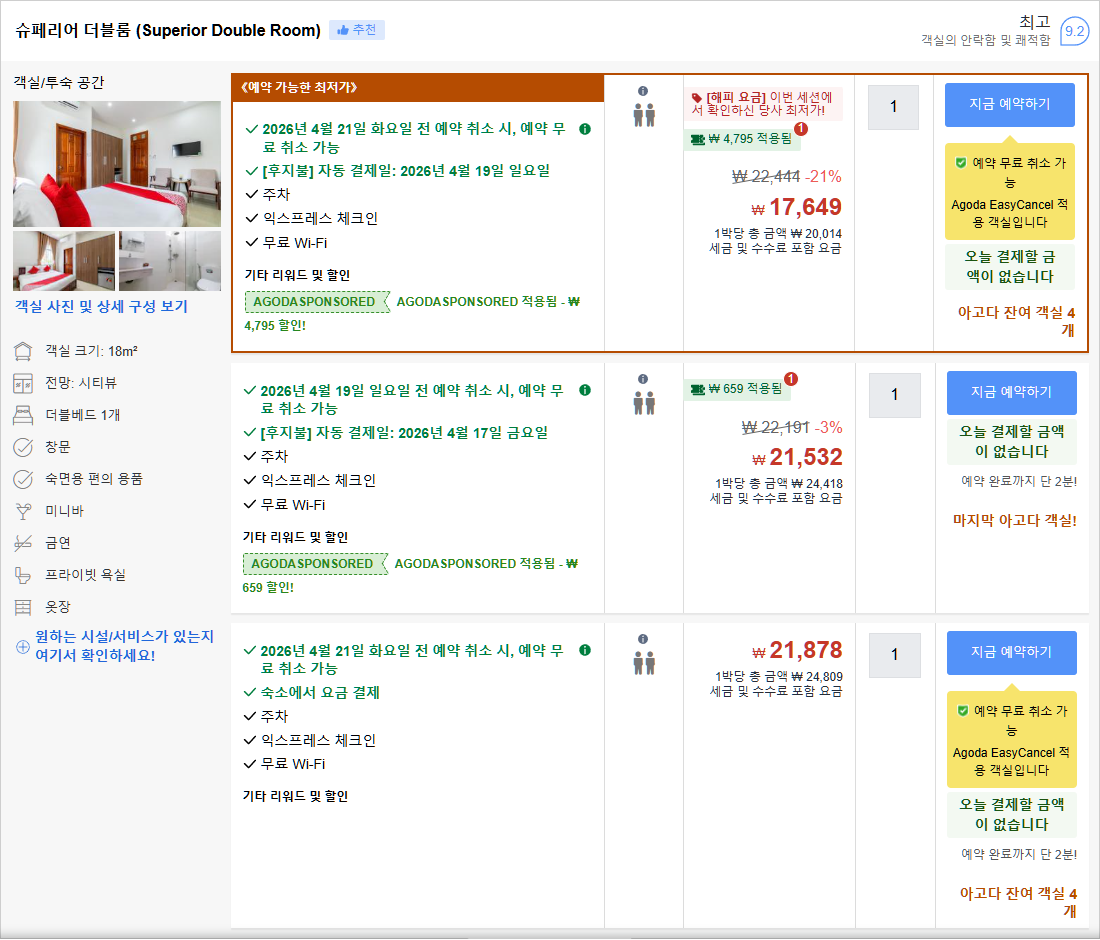Click the two-guests icon in first offer
Screen dimensions: 1100x940
pos(644,115)
